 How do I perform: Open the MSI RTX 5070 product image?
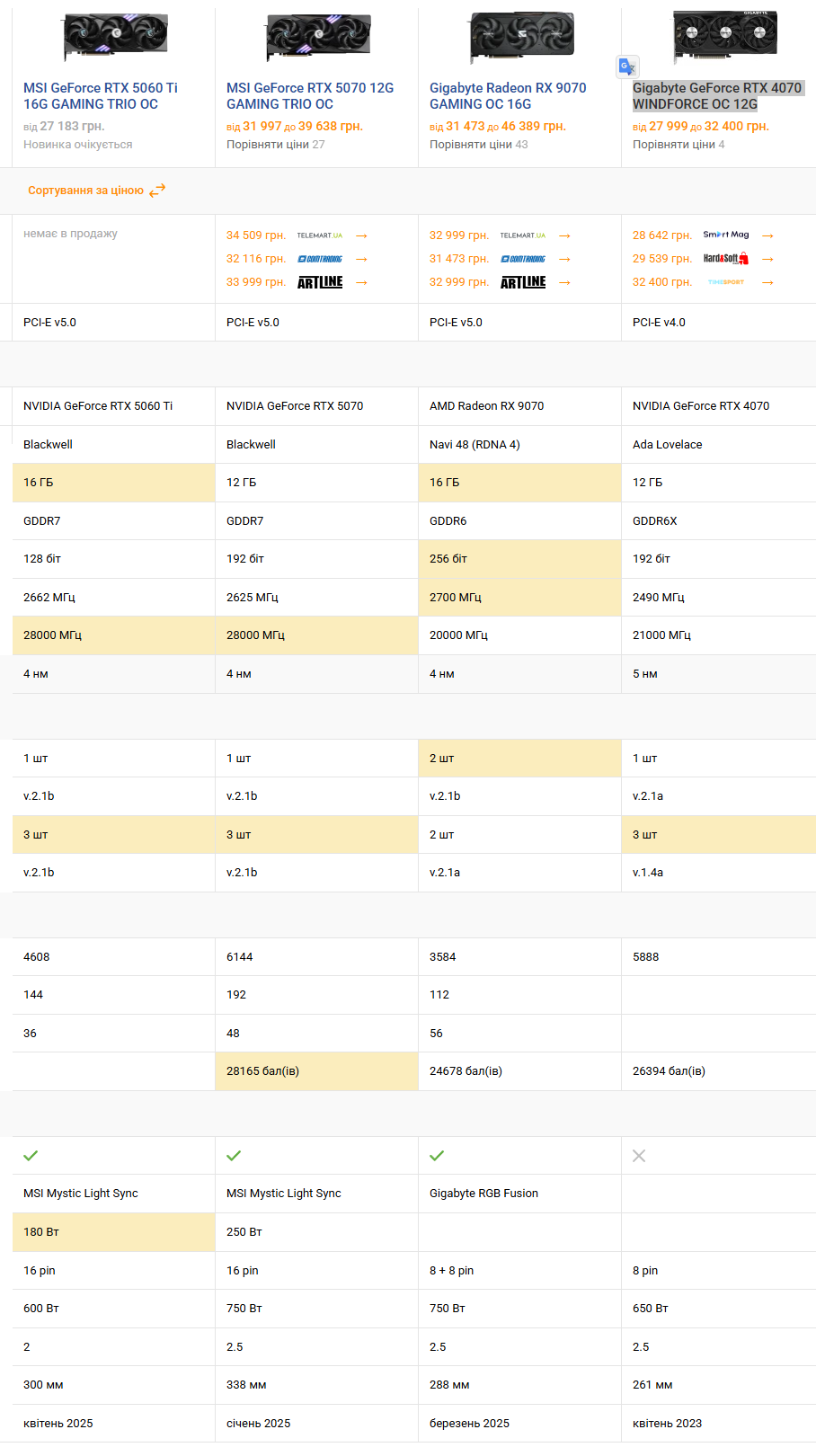pyautogui.click(x=317, y=37)
